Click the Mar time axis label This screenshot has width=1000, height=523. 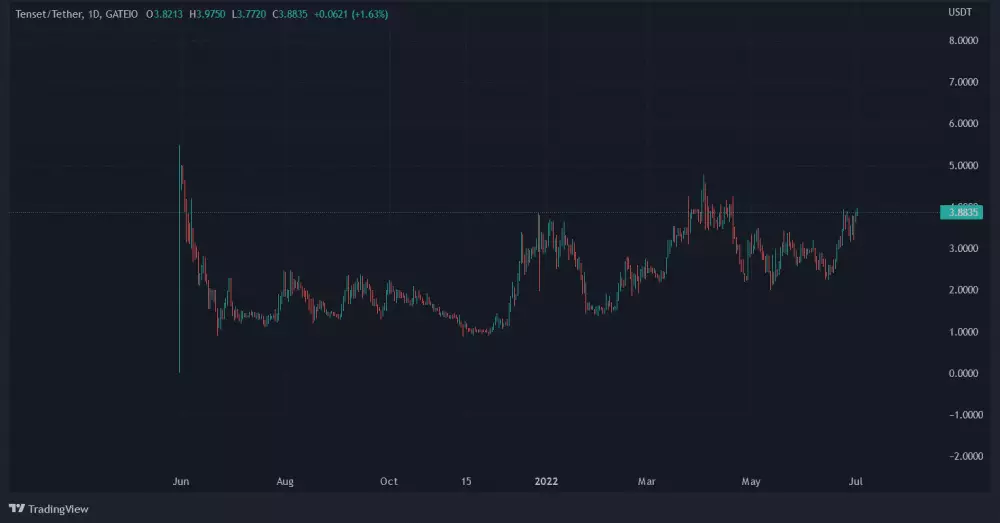pos(646,482)
